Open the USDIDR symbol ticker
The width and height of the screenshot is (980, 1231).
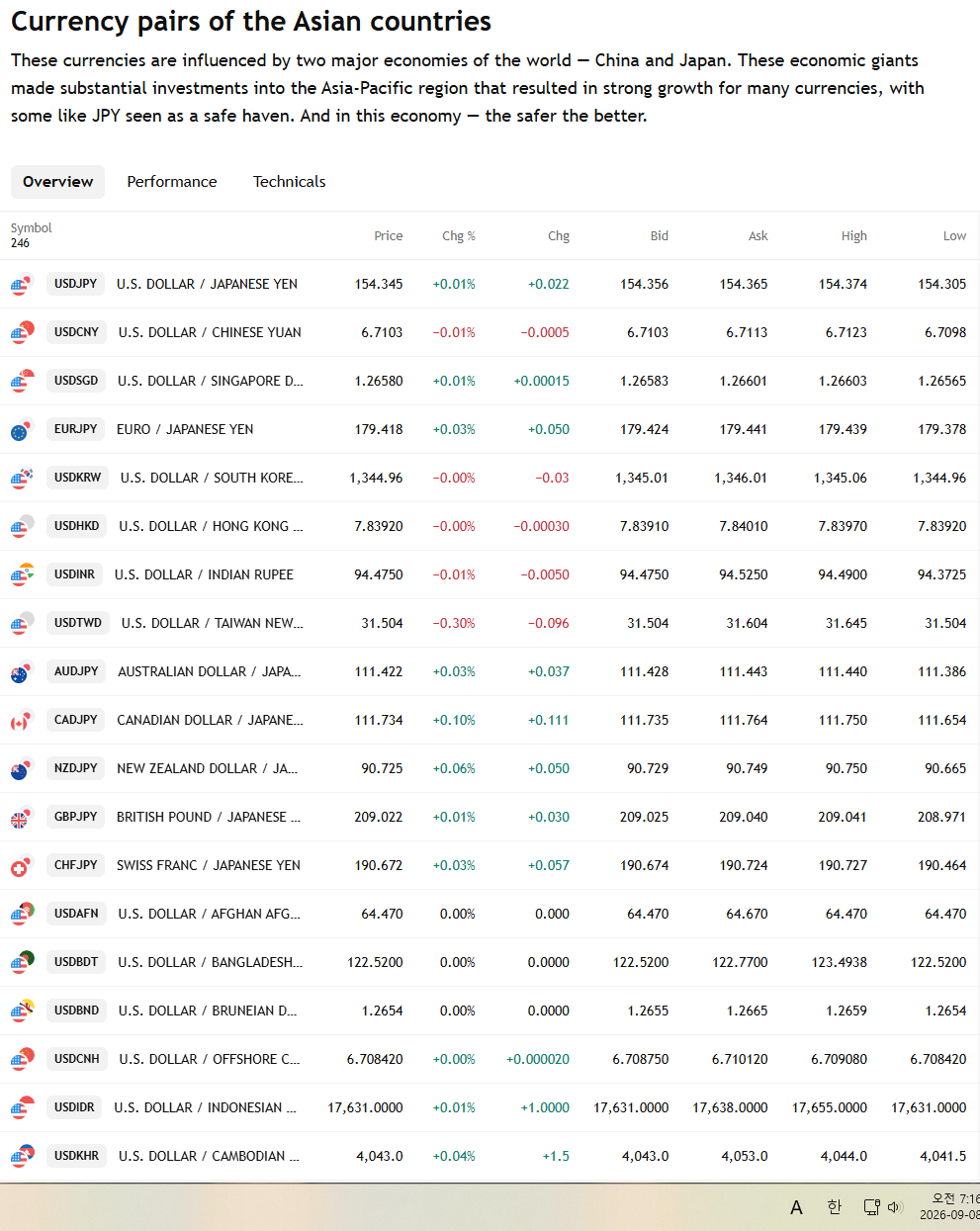[74, 1107]
